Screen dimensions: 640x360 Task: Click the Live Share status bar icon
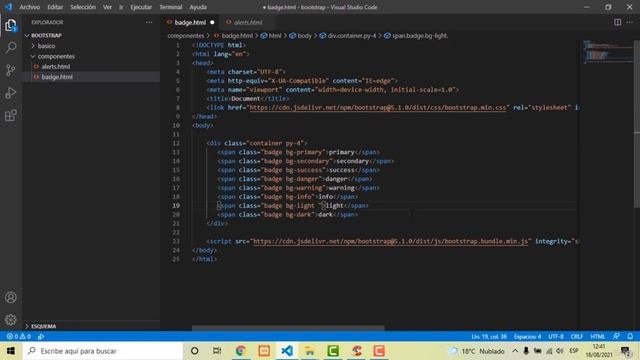pyautogui.click(x=41, y=337)
